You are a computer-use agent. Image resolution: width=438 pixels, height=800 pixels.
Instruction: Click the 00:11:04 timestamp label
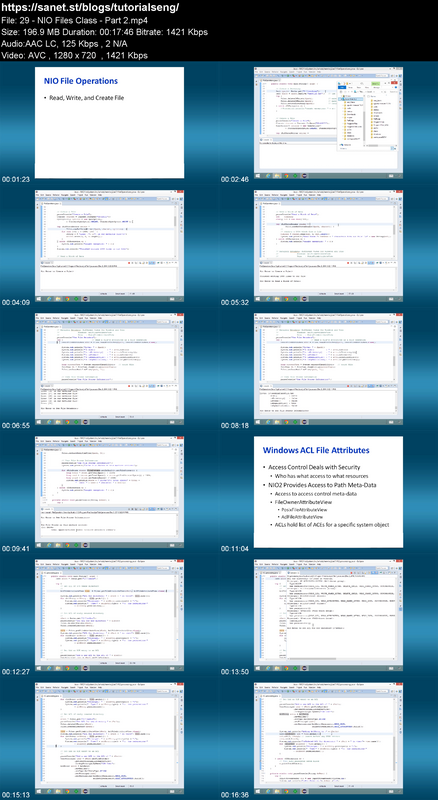pos(235,549)
